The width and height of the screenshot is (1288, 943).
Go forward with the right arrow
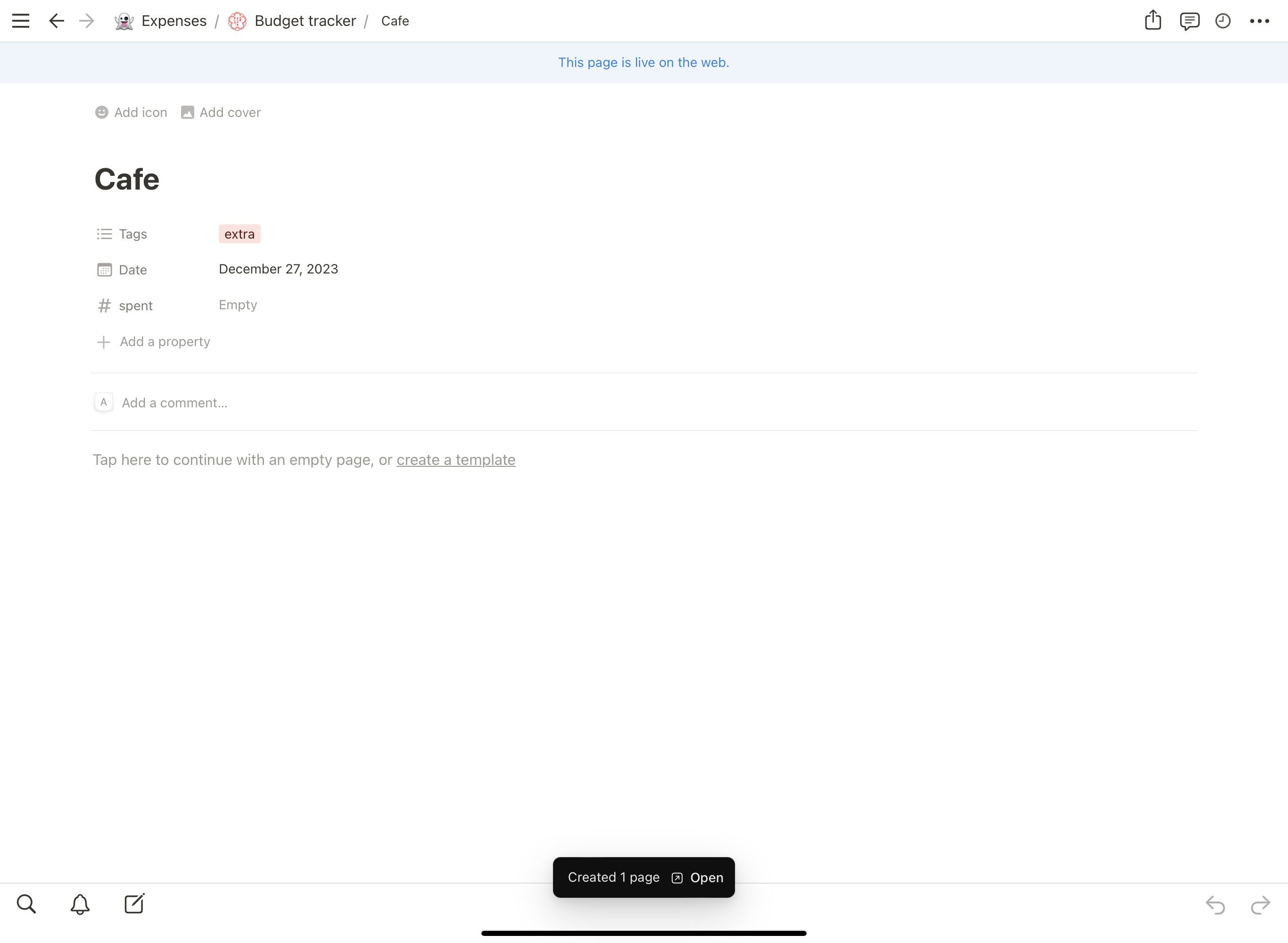click(x=87, y=21)
